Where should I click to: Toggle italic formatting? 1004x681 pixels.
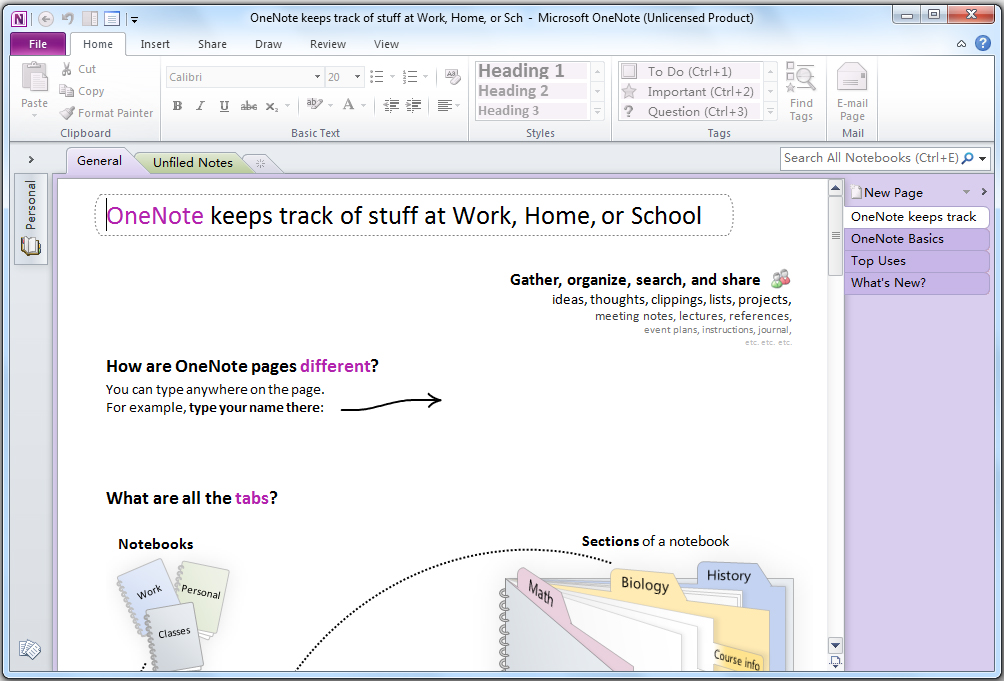200,106
